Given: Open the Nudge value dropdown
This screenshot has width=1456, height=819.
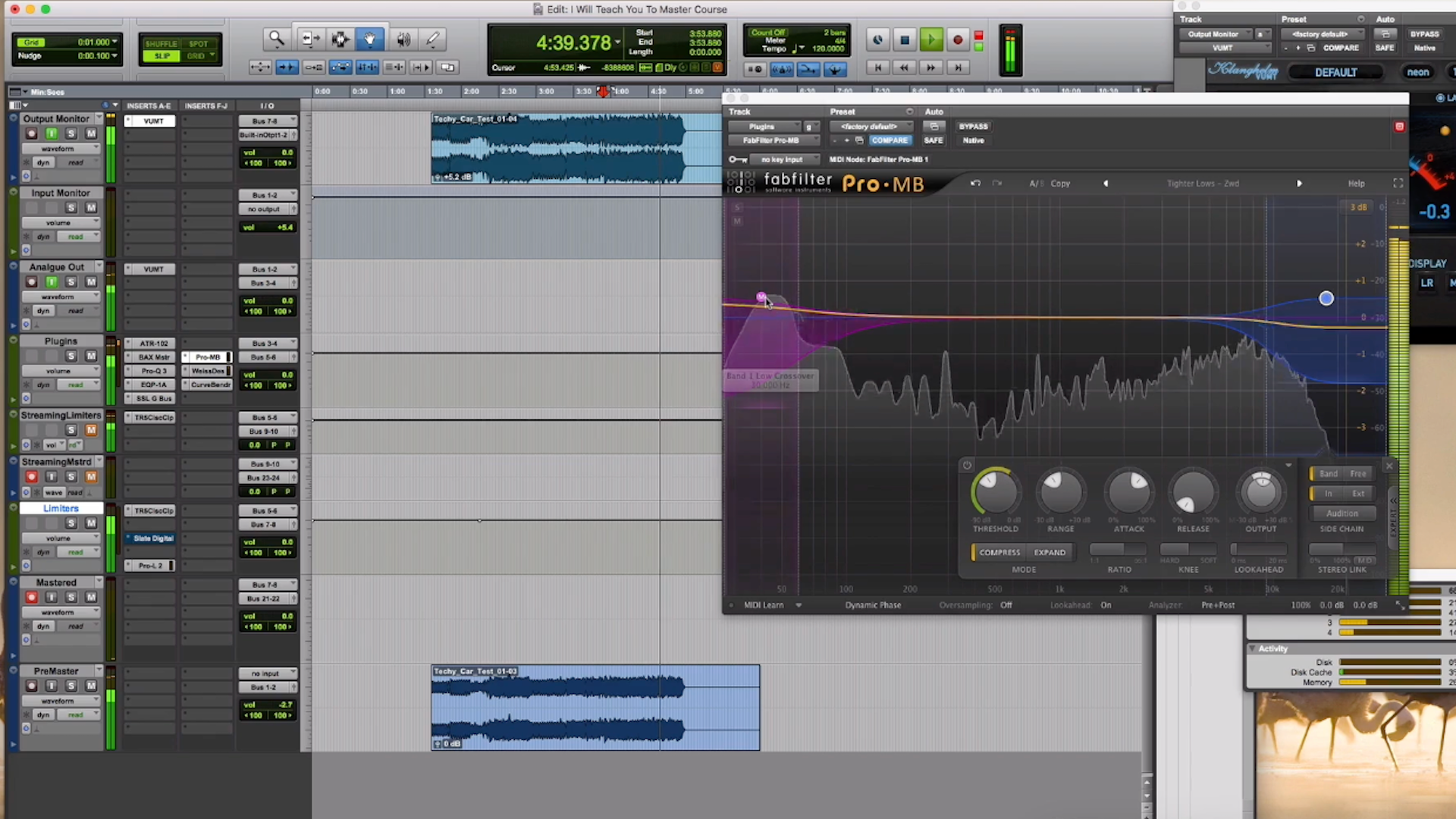Looking at the screenshot, I should pyautogui.click(x=115, y=56).
